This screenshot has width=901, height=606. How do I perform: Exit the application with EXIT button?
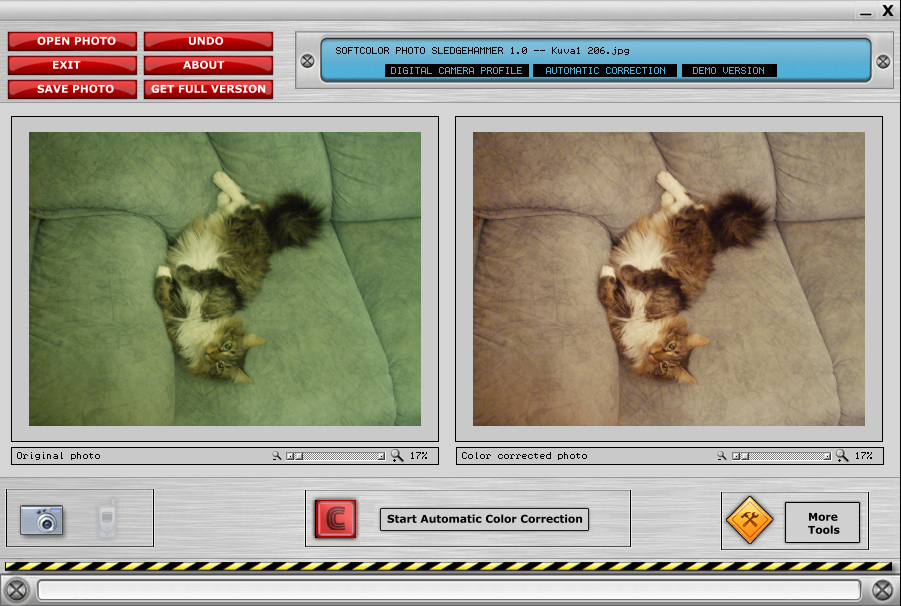[x=72, y=65]
